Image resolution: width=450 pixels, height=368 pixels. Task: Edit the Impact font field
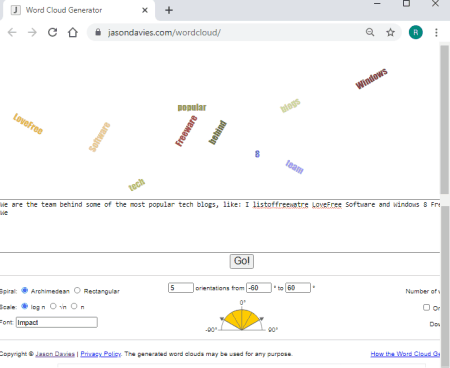coord(57,322)
